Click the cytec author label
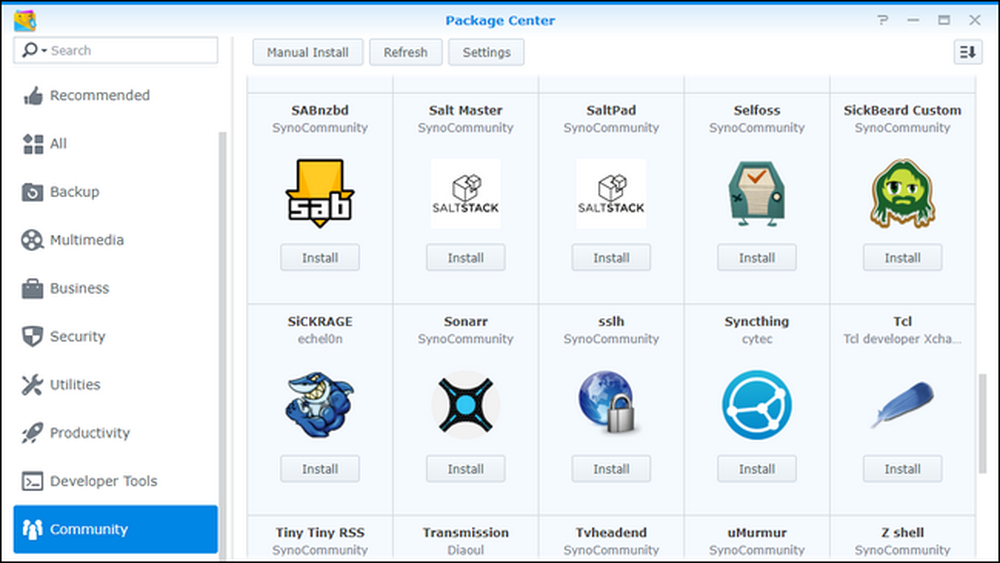The image size is (1000, 563). [756, 339]
